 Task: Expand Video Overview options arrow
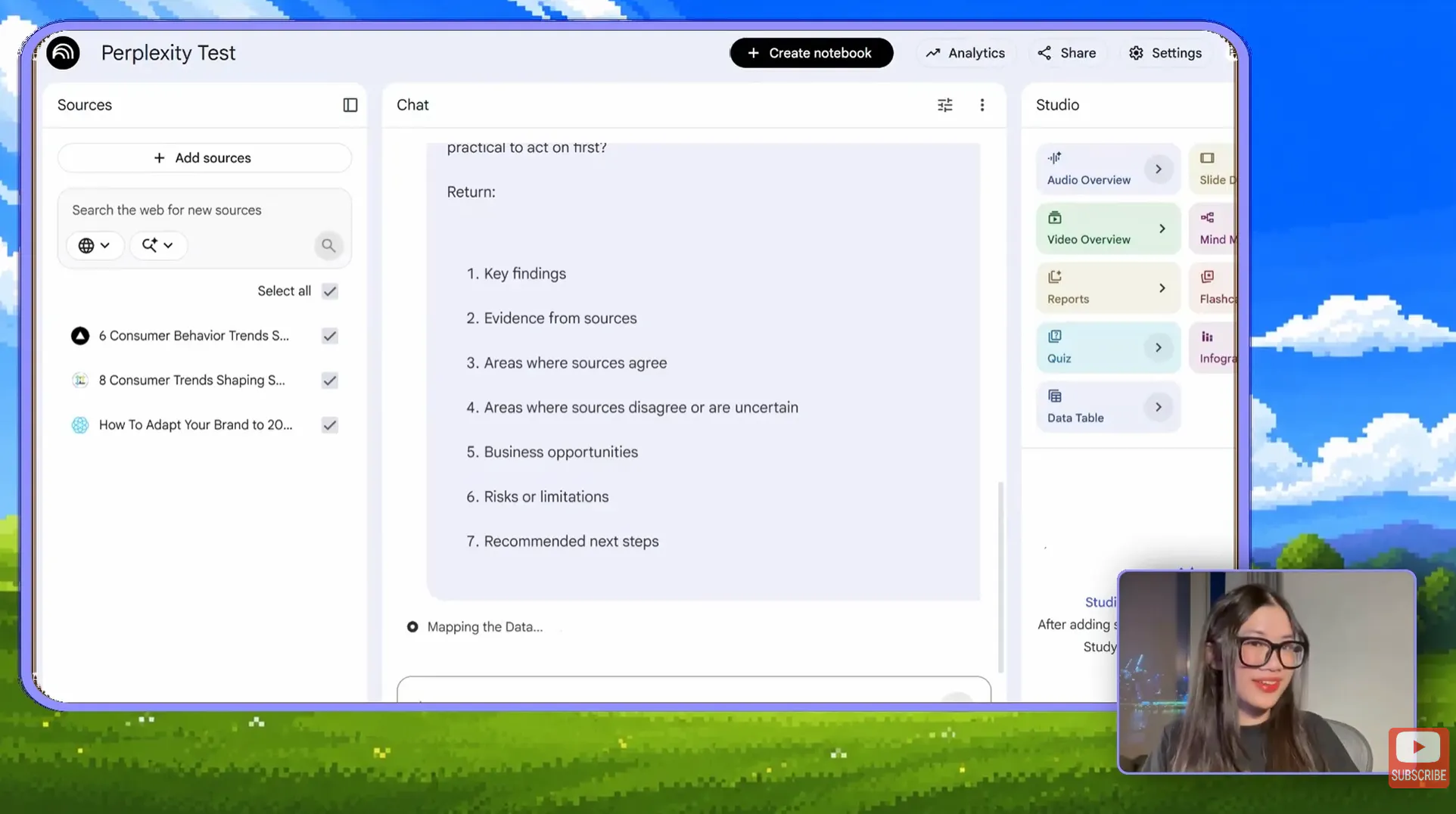1162,228
